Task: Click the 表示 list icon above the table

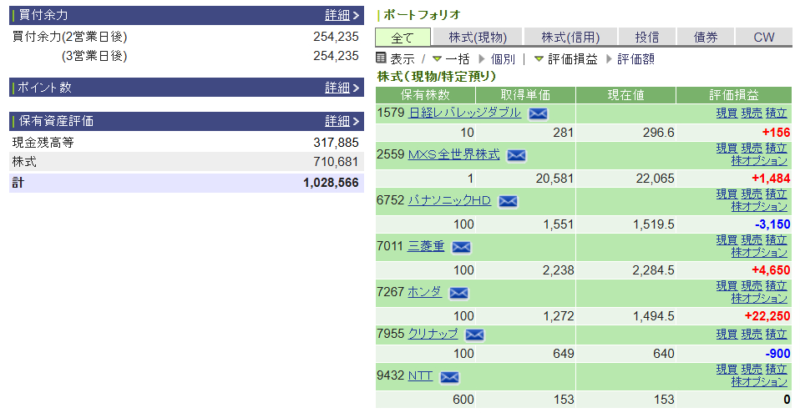Action: pyautogui.click(x=381, y=59)
